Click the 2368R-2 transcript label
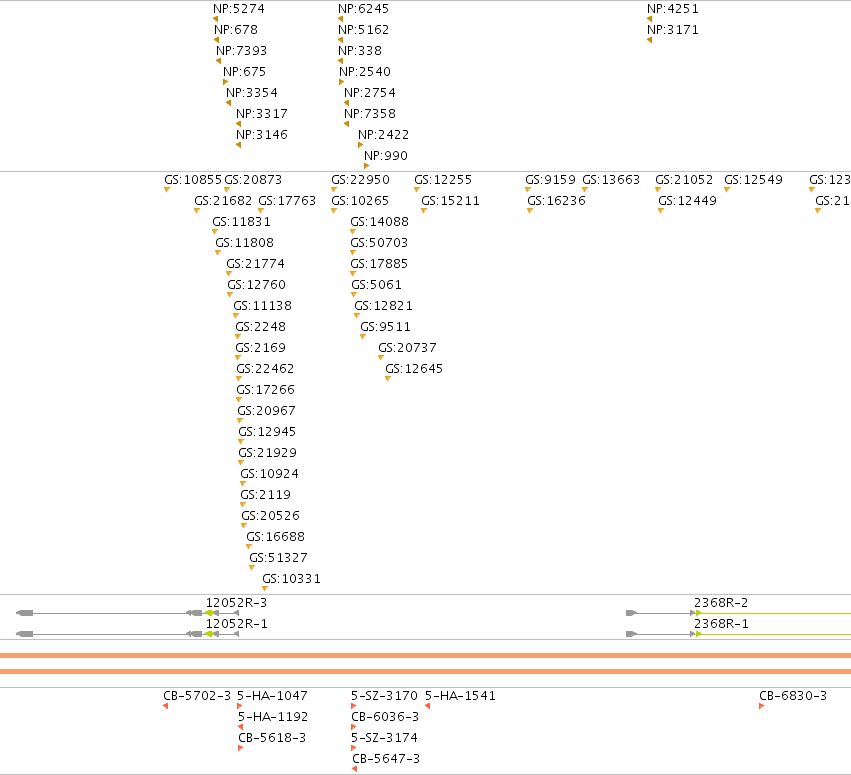Viewport: 851px width, 775px height. click(x=721, y=603)
